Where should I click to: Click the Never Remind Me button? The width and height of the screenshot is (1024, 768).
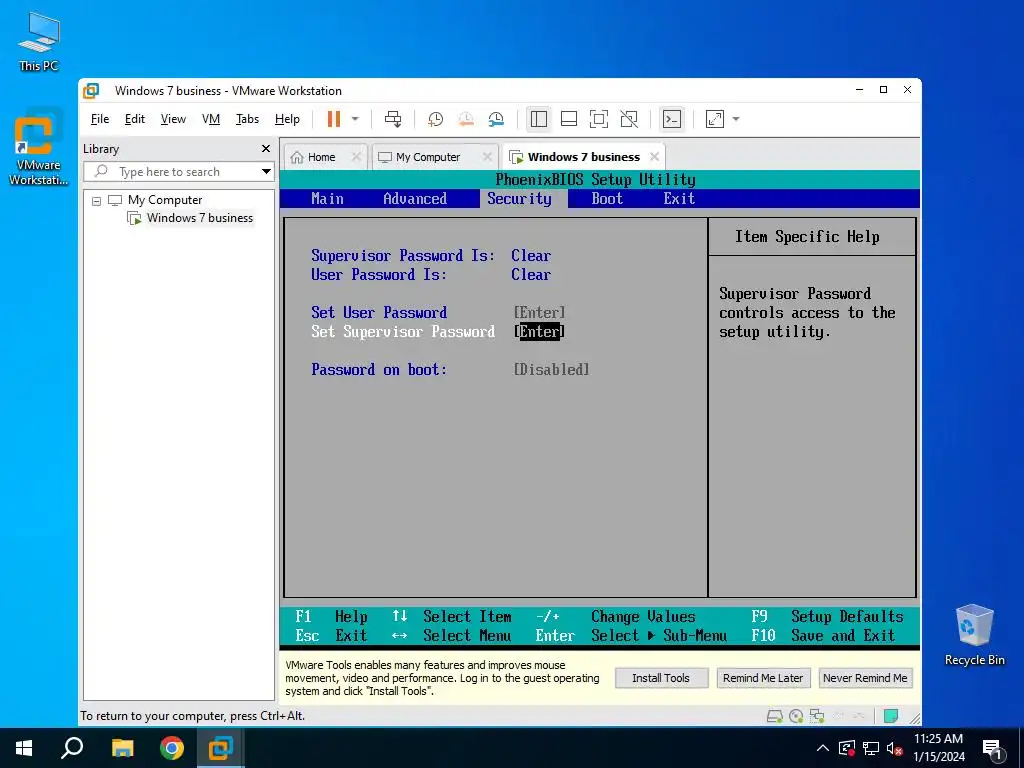865,678
